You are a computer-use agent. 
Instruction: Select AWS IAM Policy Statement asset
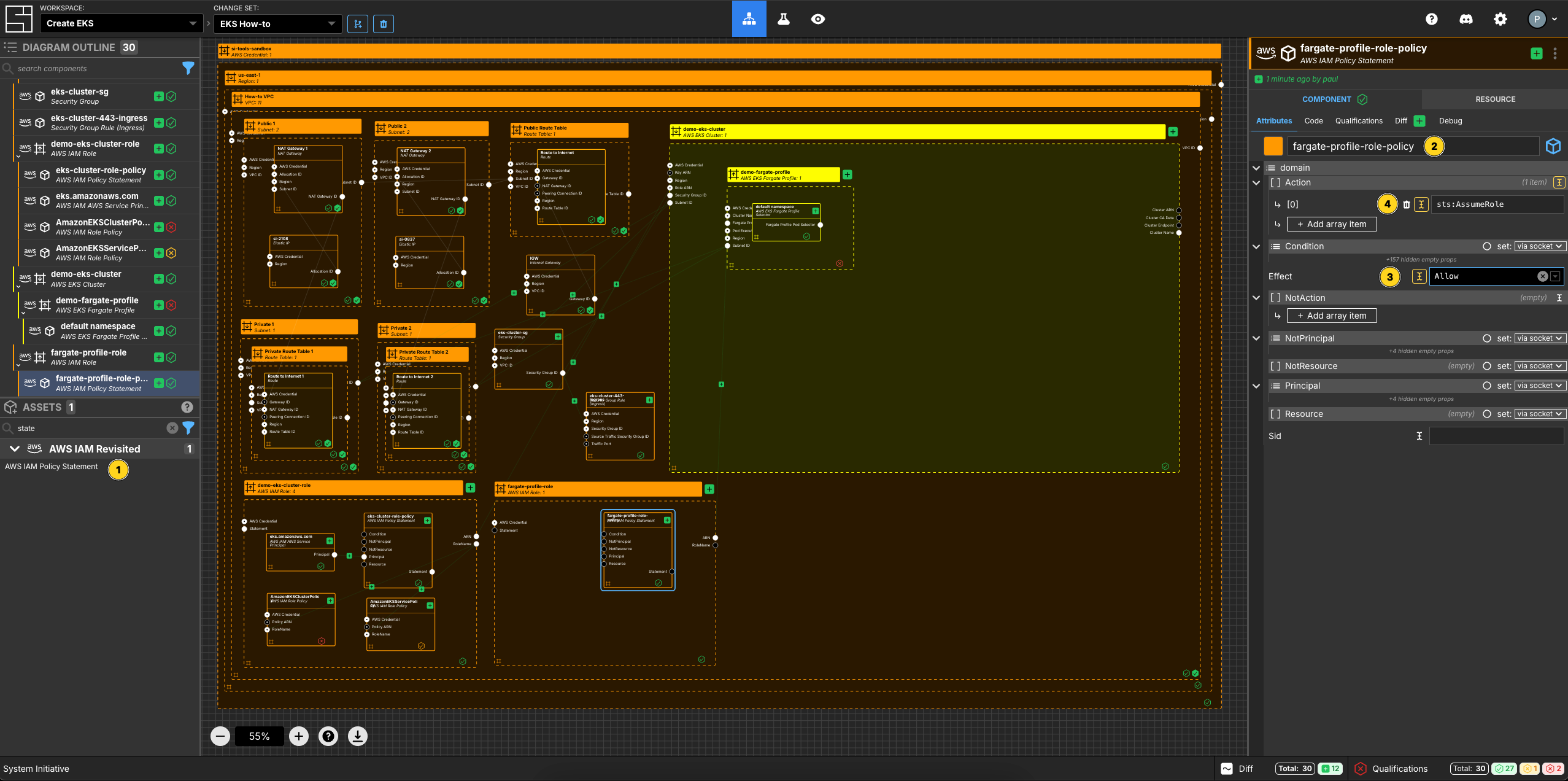coord(52,467)
